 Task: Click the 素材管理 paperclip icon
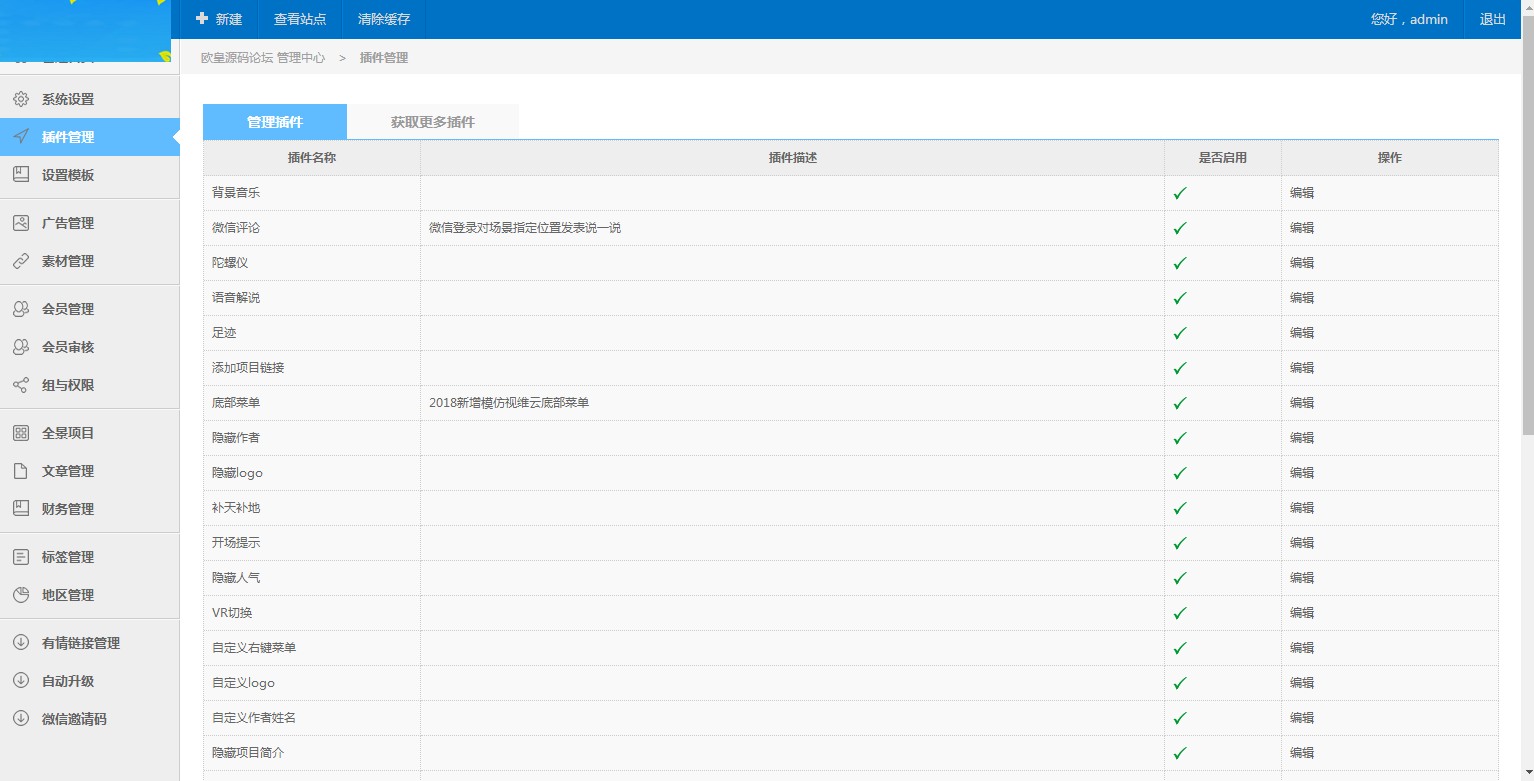[20, 261]
